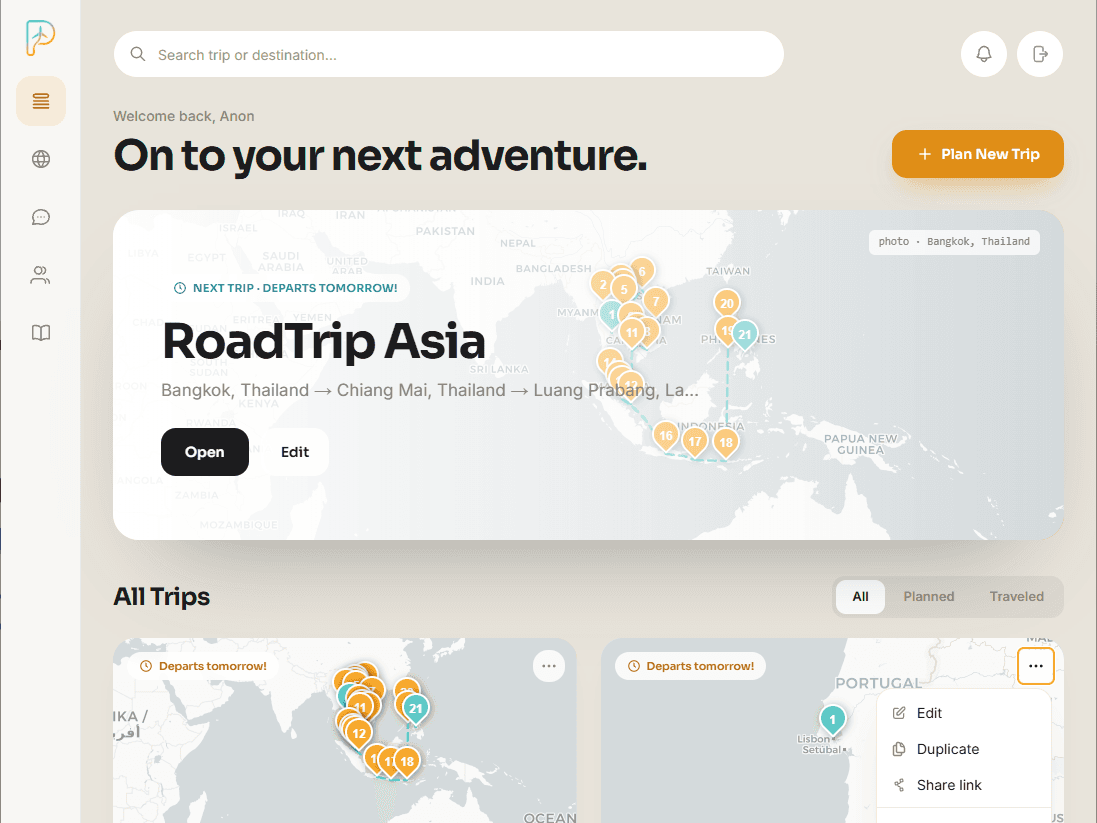Click map pin 7 in featured map

pos(656,302)
